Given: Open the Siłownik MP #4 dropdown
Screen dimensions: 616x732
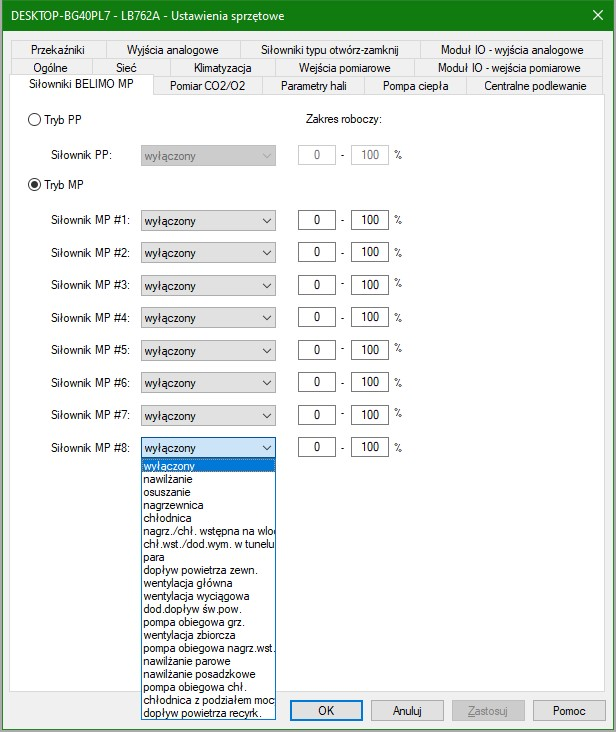Looking at the screenshot, I should (x=208, y=318).
